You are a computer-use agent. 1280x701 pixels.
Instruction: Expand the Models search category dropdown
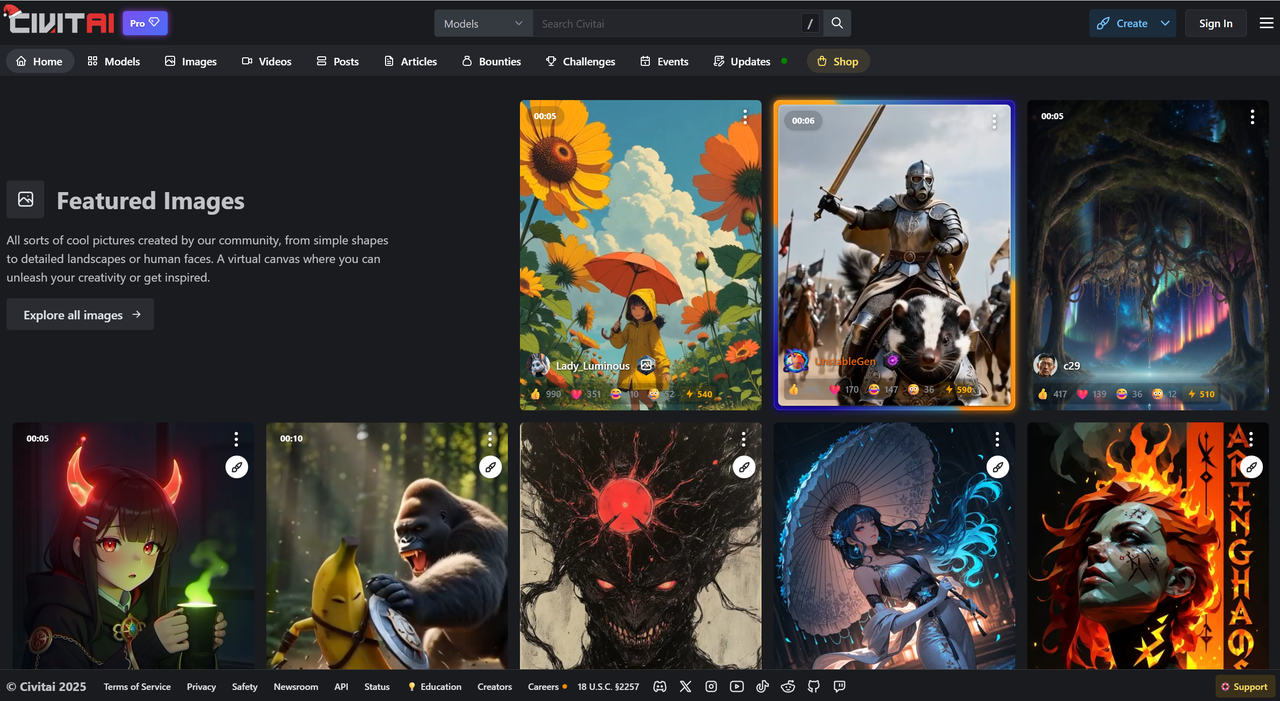(484, 23)
